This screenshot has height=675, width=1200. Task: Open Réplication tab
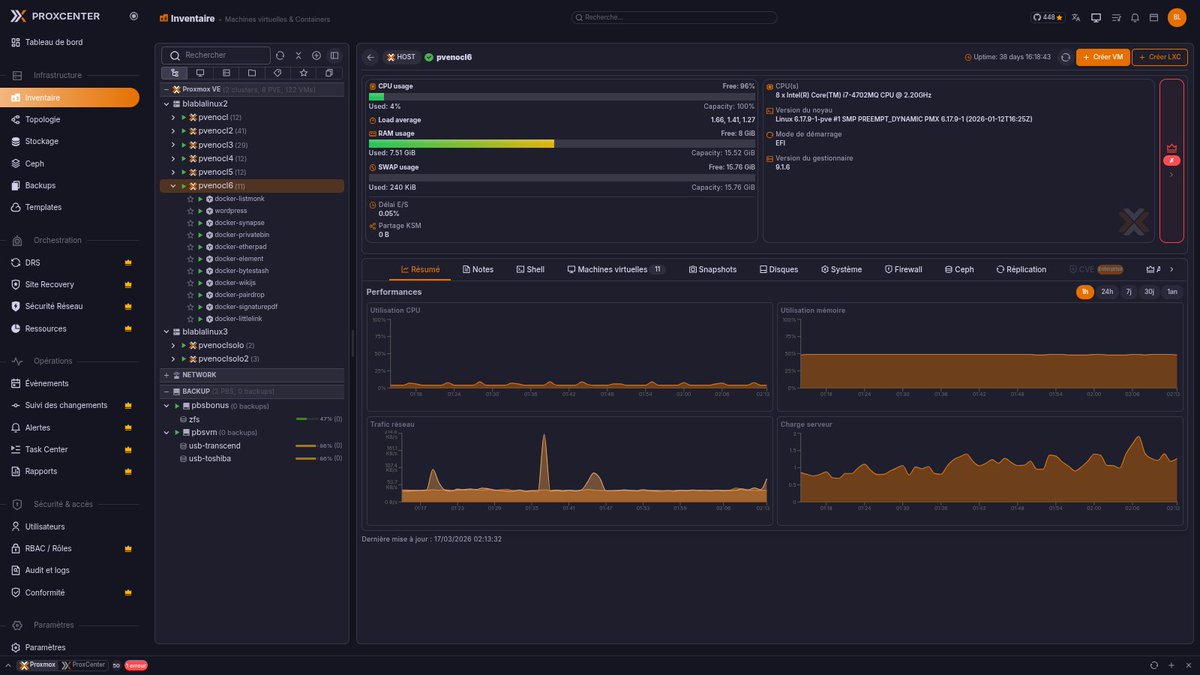pos(1021,269)
